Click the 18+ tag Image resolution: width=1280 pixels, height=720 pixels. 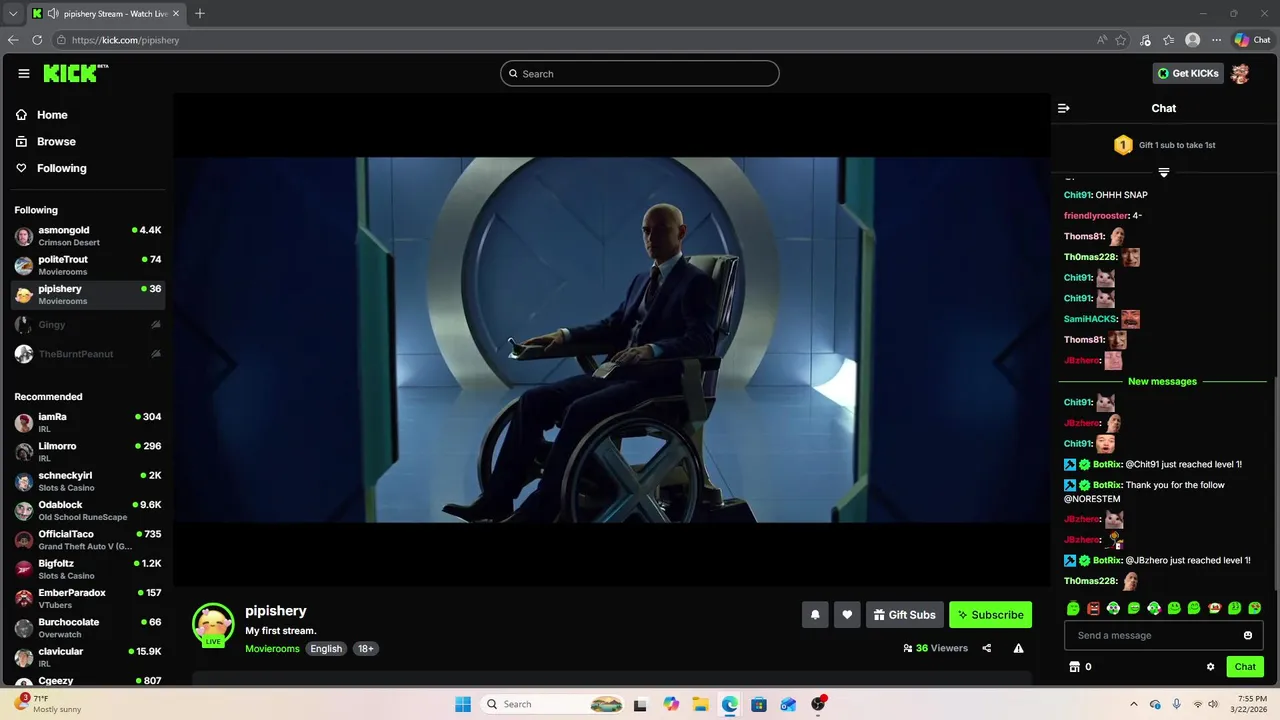[x=366, y=649]
